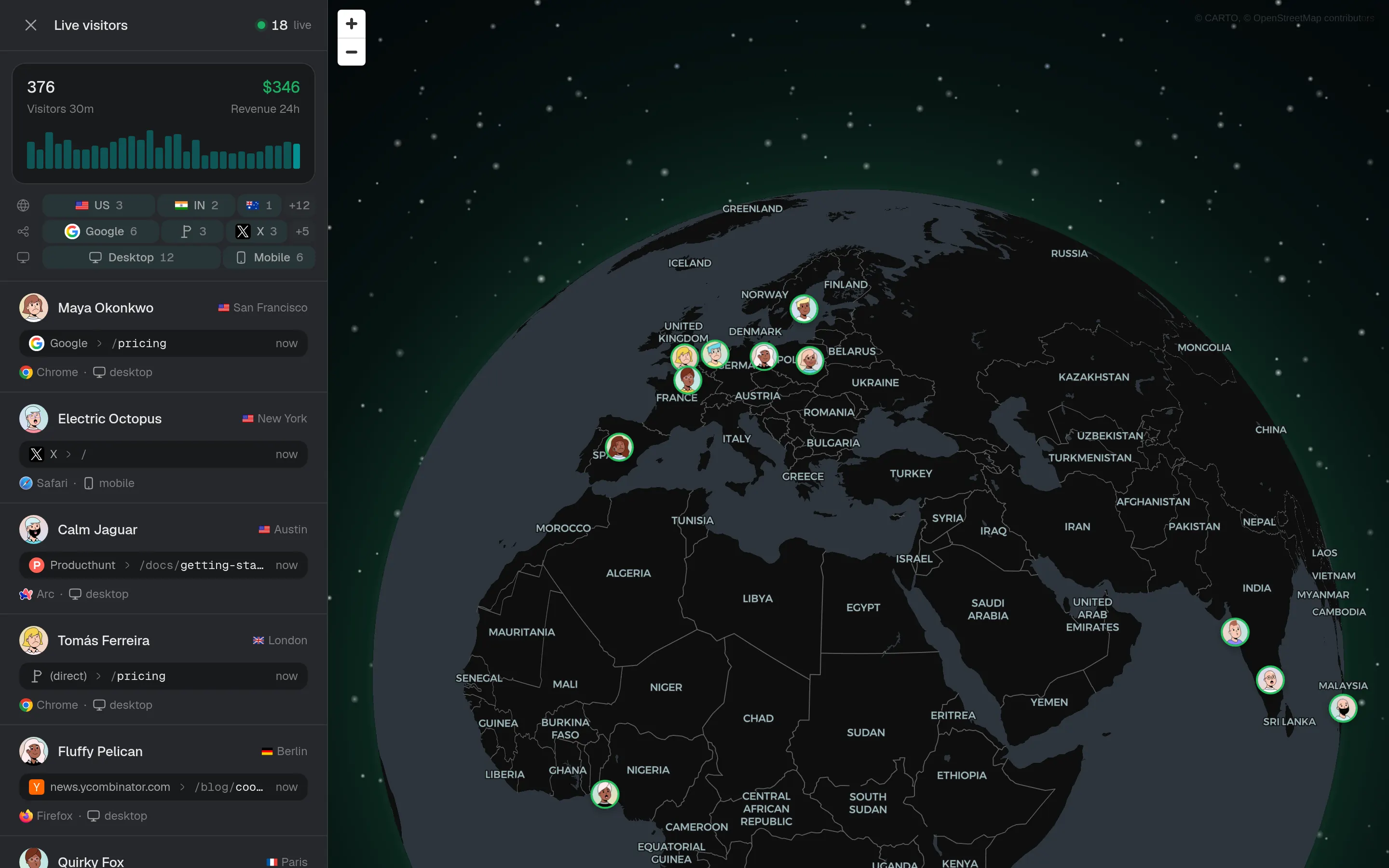
Task: Filter by Australia flag chip
Action: [x=259, y=205]
